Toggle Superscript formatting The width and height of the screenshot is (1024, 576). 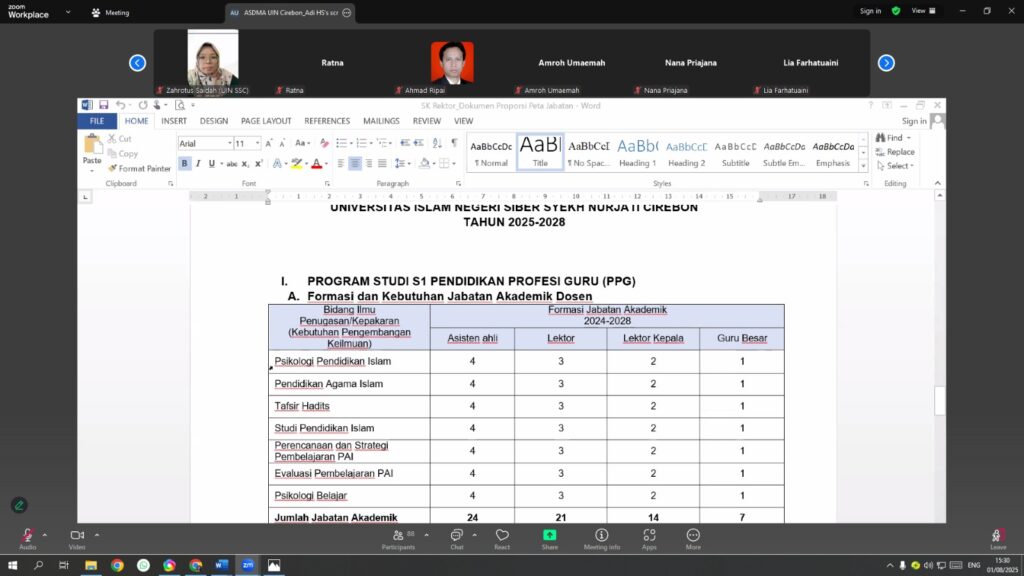point(259,164)
